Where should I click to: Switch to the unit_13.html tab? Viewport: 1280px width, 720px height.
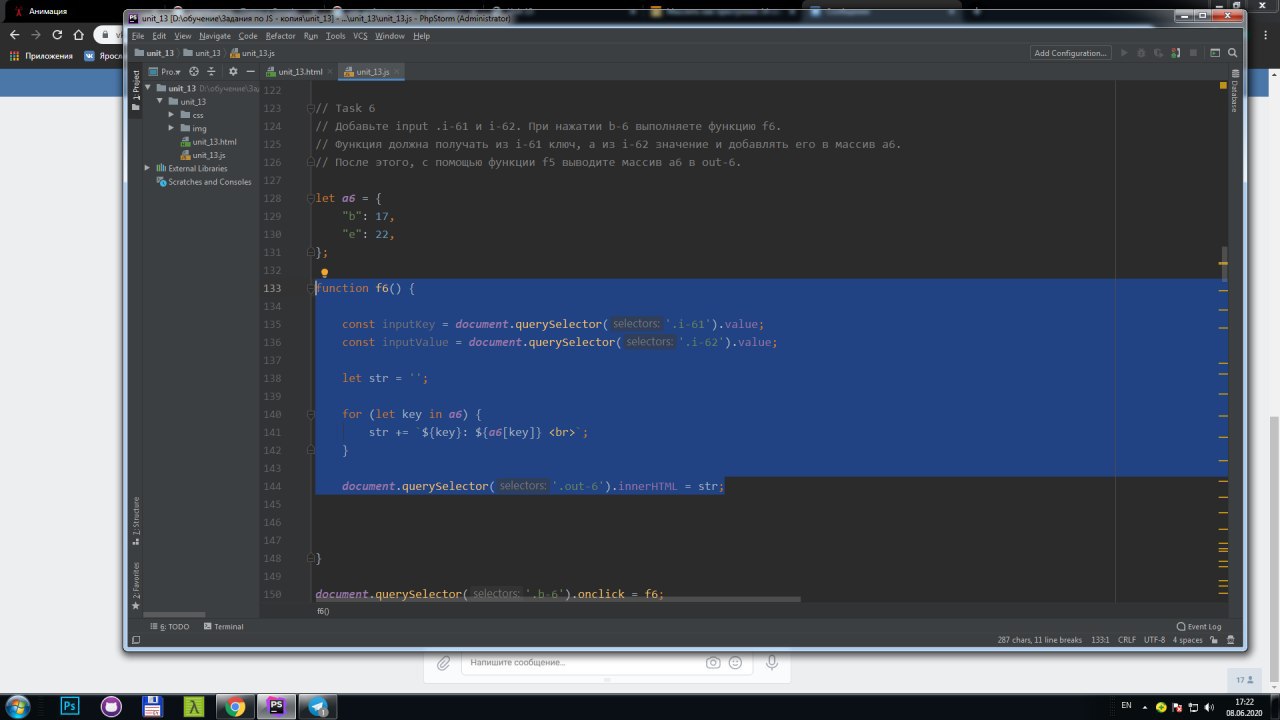click(300, 72)
